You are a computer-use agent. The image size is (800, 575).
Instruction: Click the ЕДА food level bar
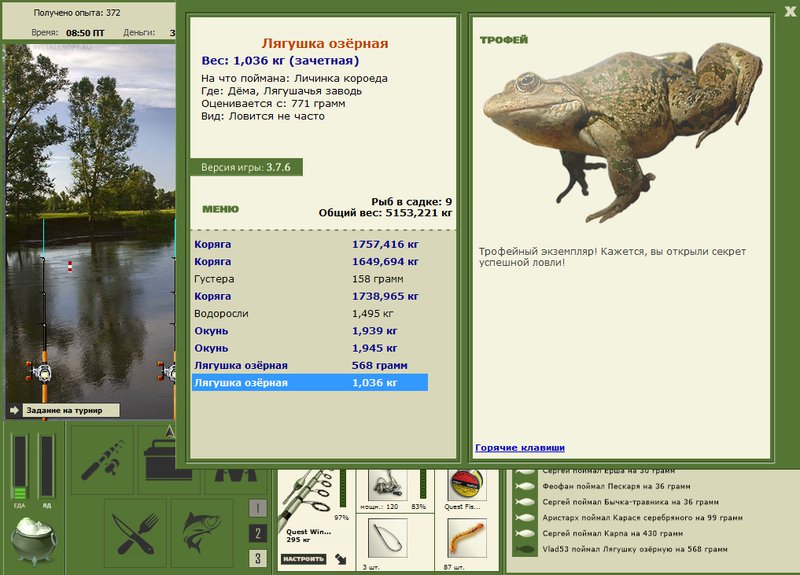click(x=20, y=467)
